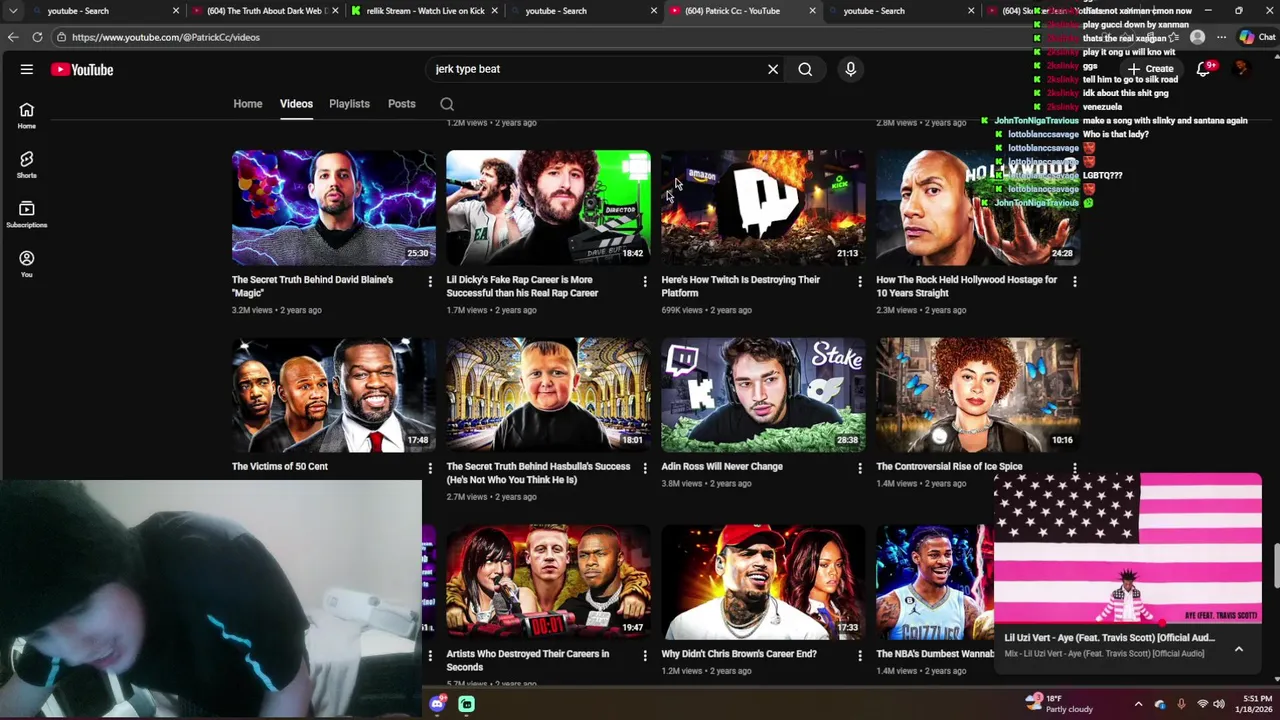Open the weather widget showing 18°F

[x=1060, y=704]
